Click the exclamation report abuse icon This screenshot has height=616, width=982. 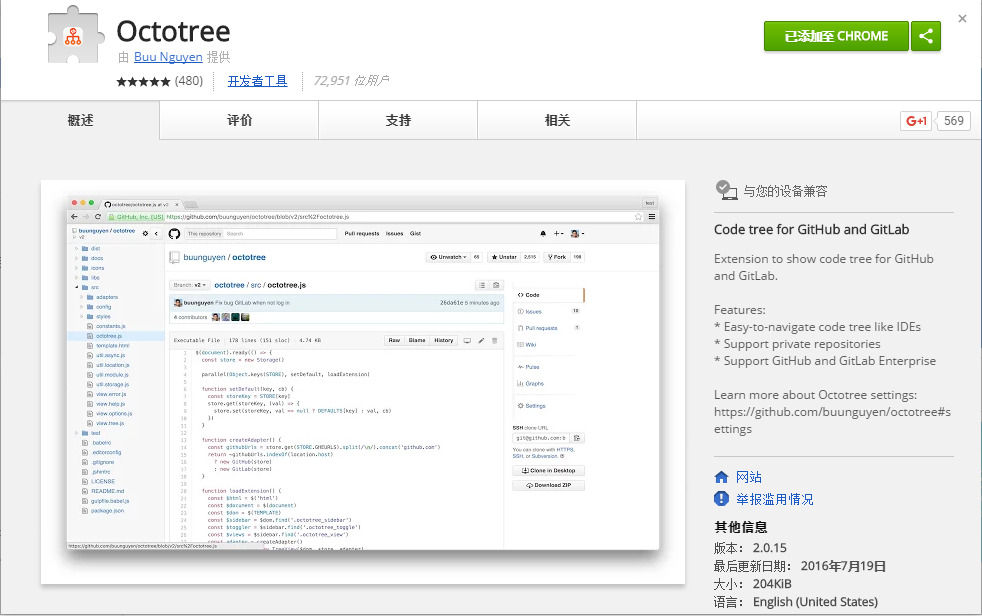tap(721, 498)
